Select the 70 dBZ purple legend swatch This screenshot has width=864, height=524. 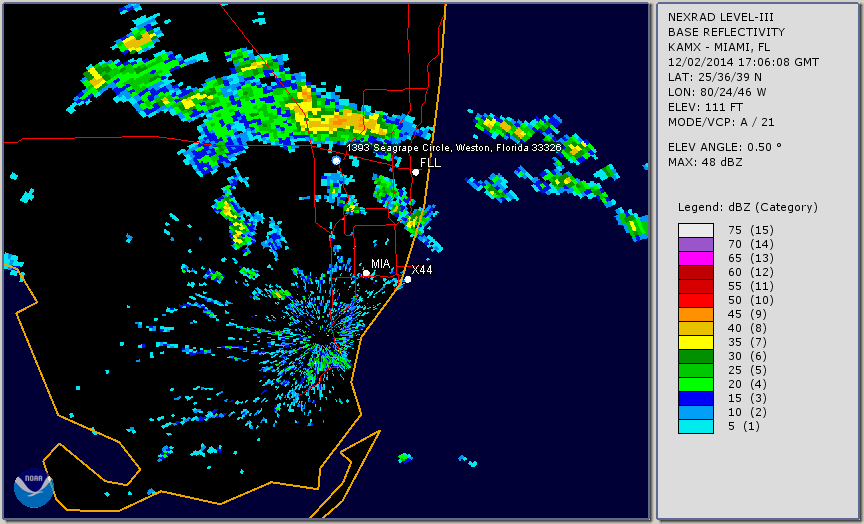pyautogui.click(x=695, y=244)
